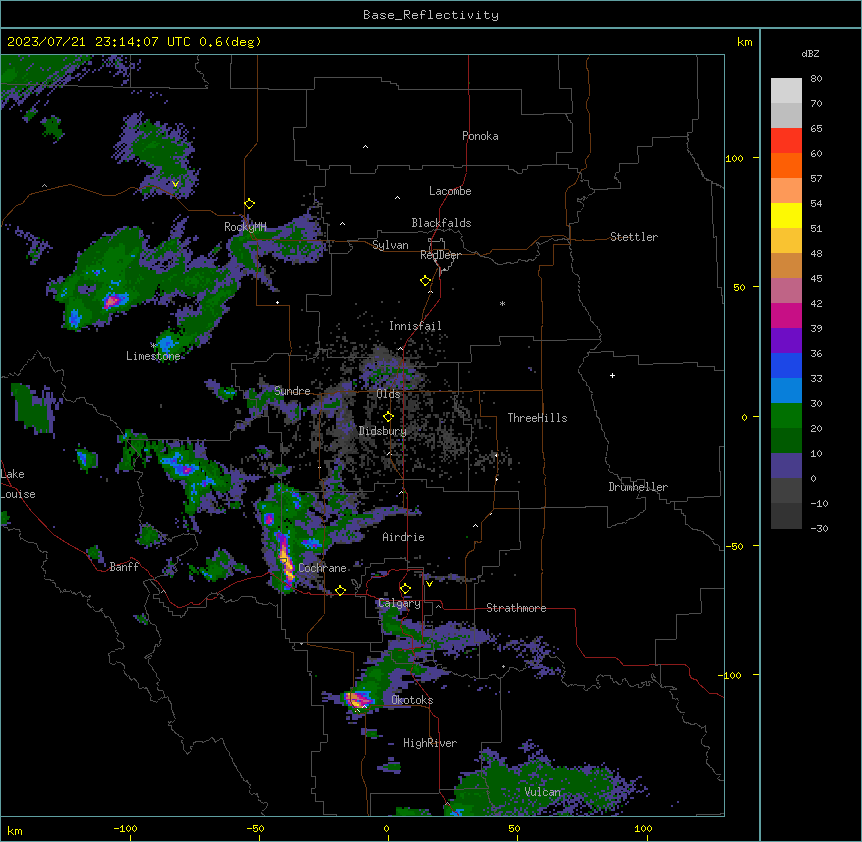The height and width of the screenshot is (842, 862).
Task: Select the Innisfail label
Action: 415,326
